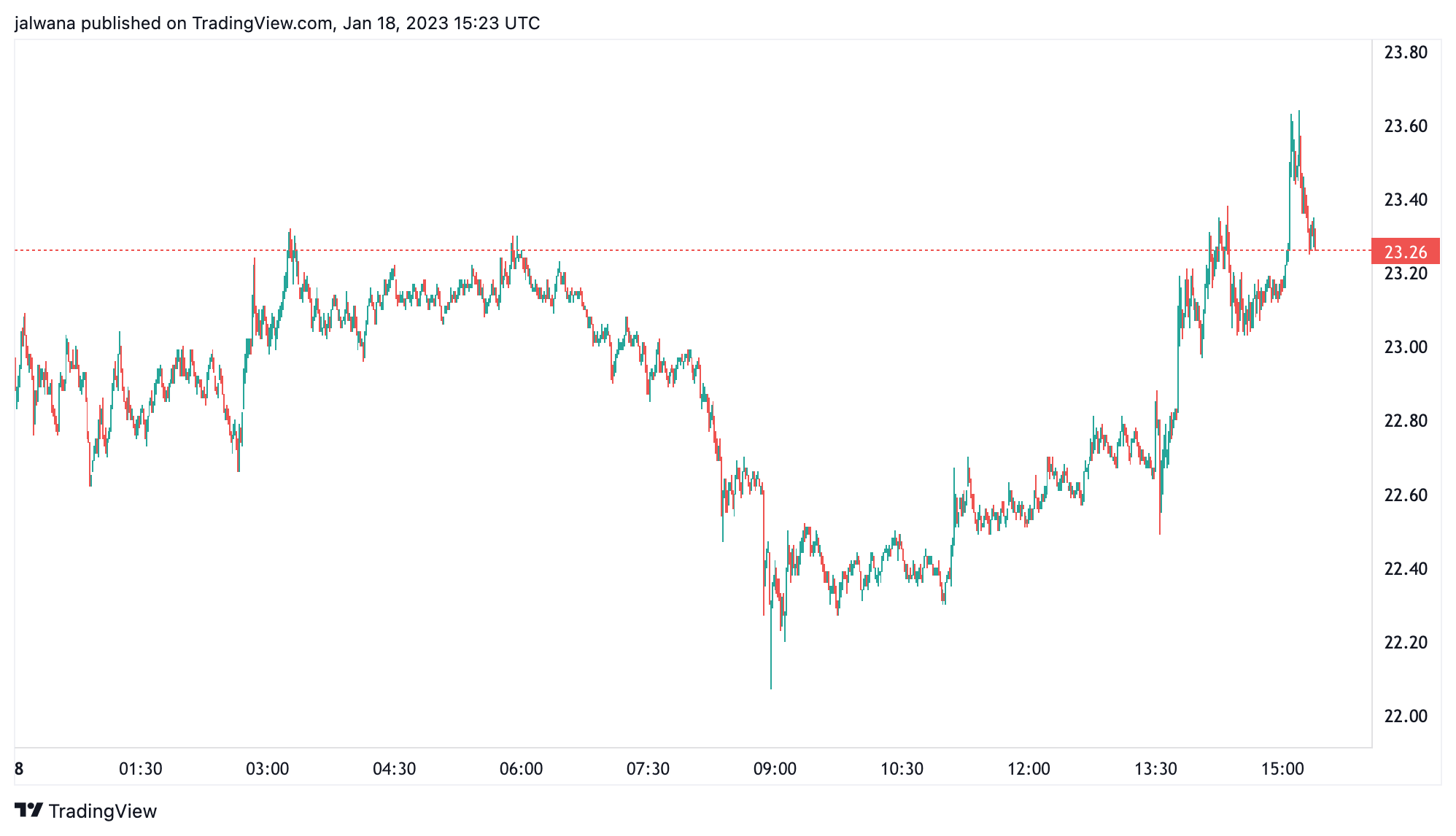This screenshot has width=1456, height=836.
Task: Click the 01:30 time axis label
Action: coord(141,769)
